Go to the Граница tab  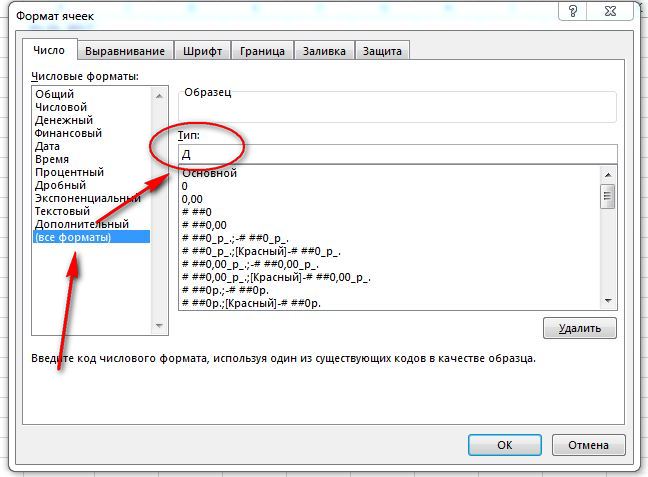262,51
